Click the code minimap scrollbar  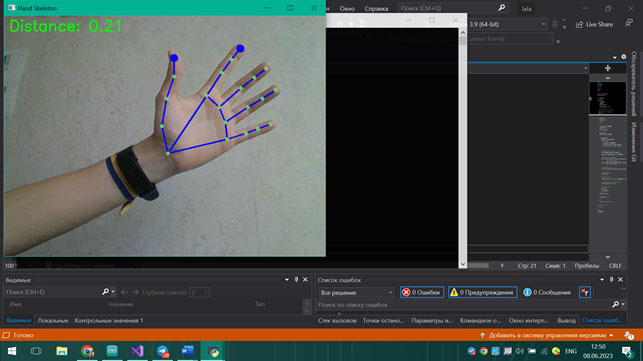tap(608, 164)
